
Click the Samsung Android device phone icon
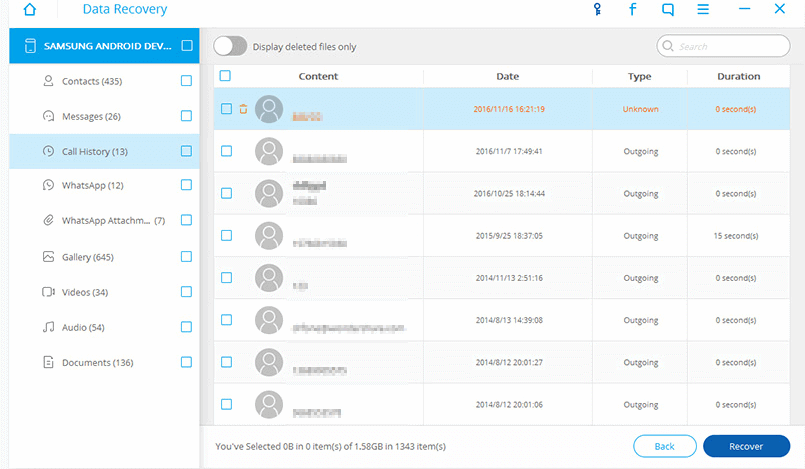(x=30, y=46)
